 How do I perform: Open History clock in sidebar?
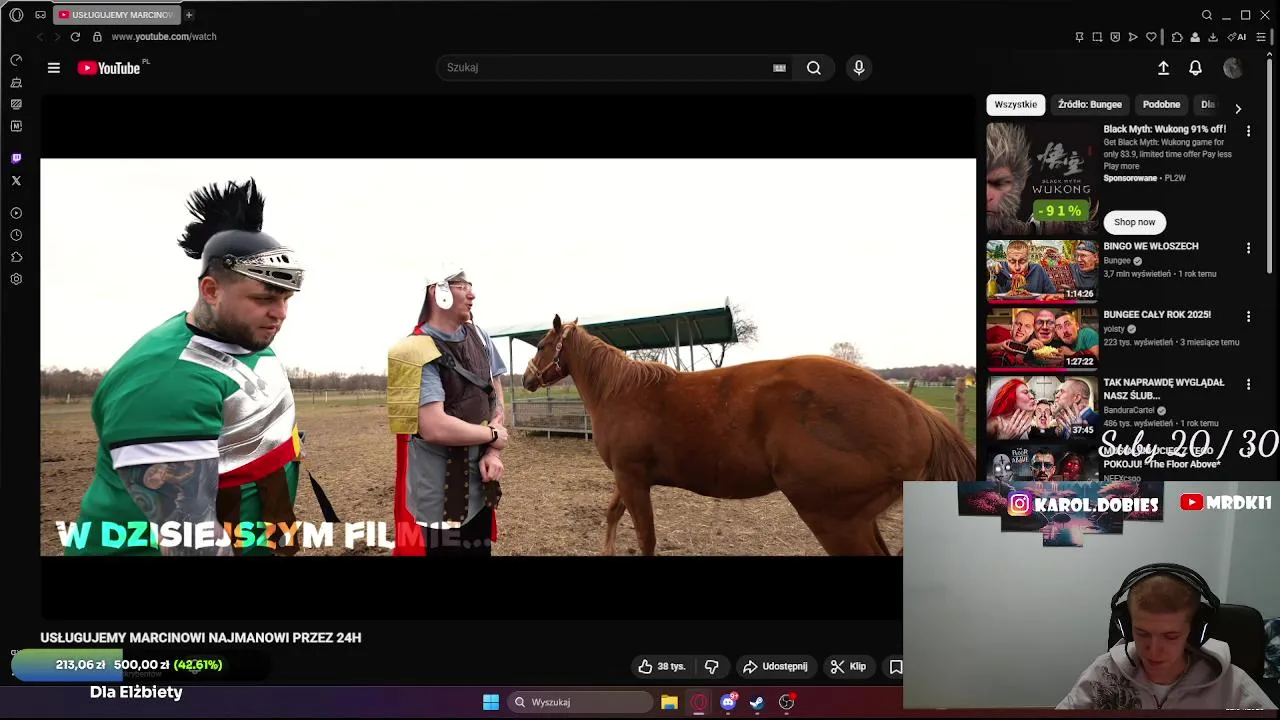click(16, 235)
